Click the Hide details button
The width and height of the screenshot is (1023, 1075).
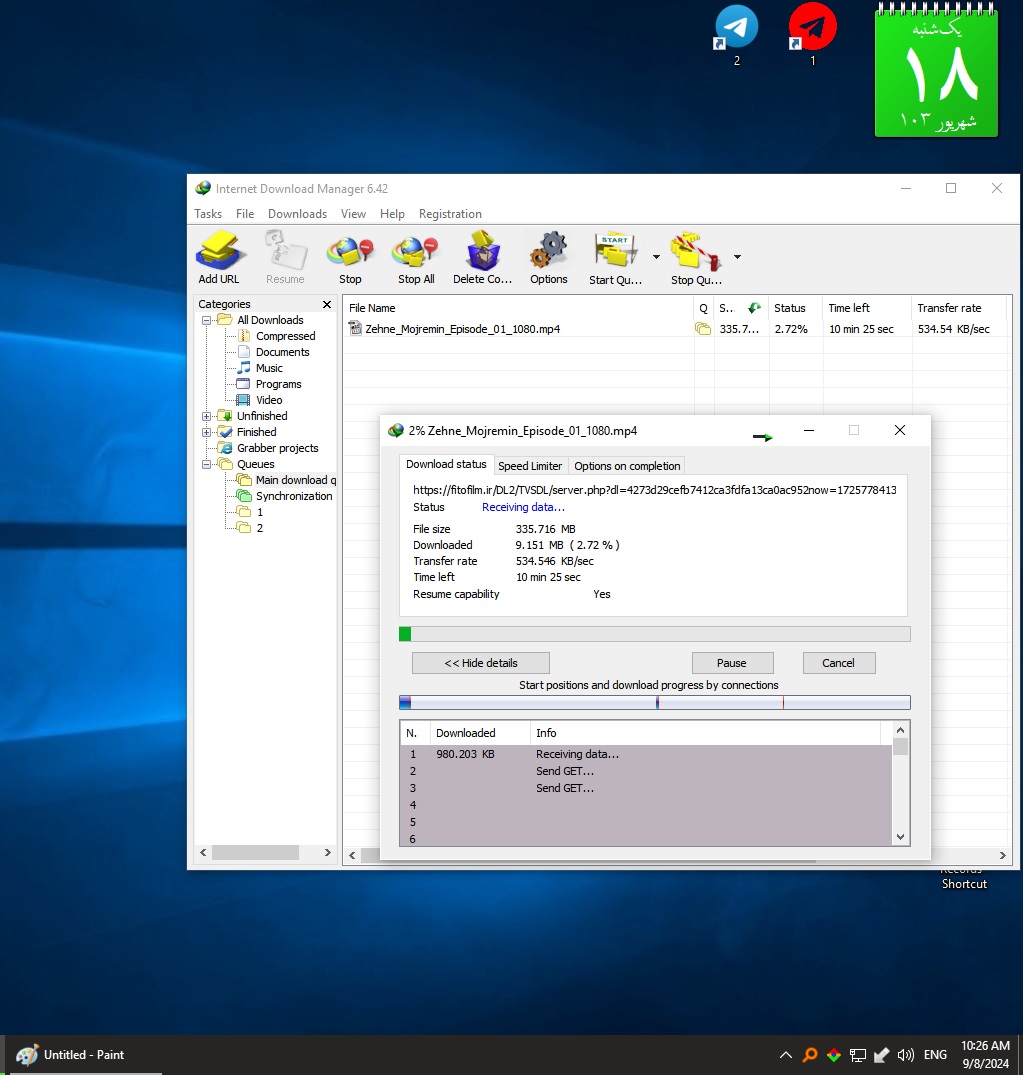pyautogui.click(x=481, y=663)
